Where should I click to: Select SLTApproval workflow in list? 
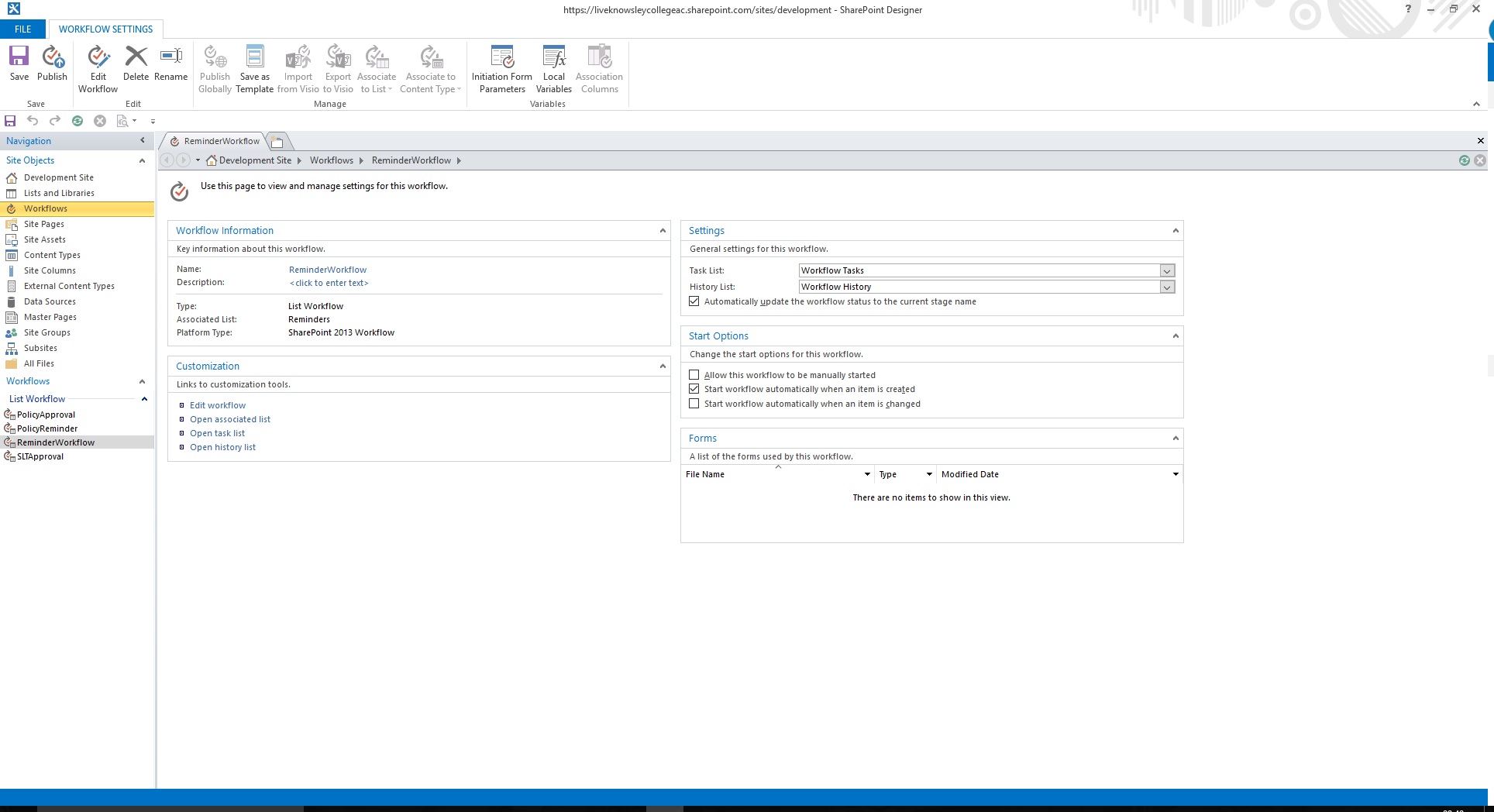40,456
